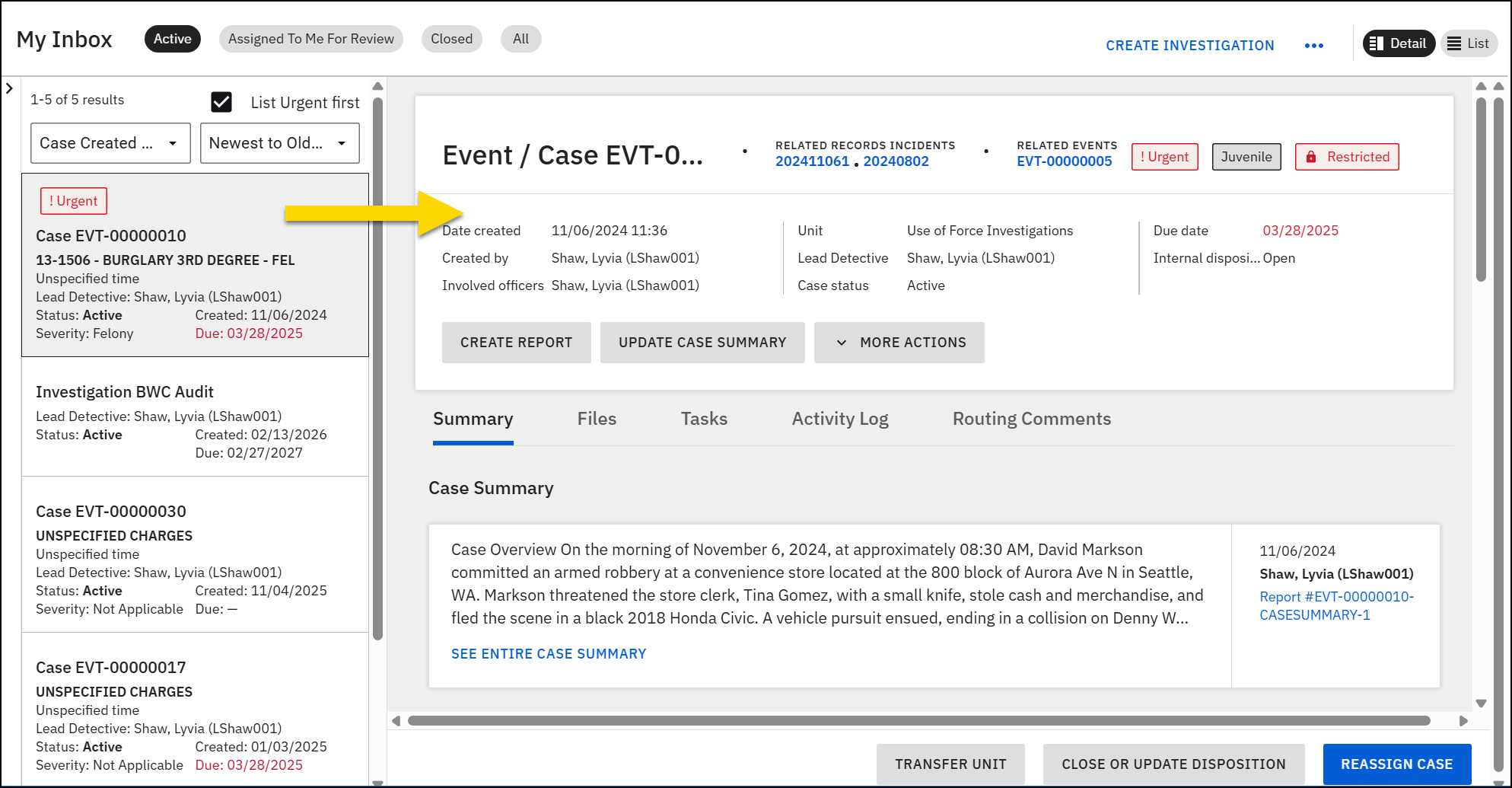The image size is (1512, 788).
Task: Click the Urgent badge in case header
Action: [1164, 157]
